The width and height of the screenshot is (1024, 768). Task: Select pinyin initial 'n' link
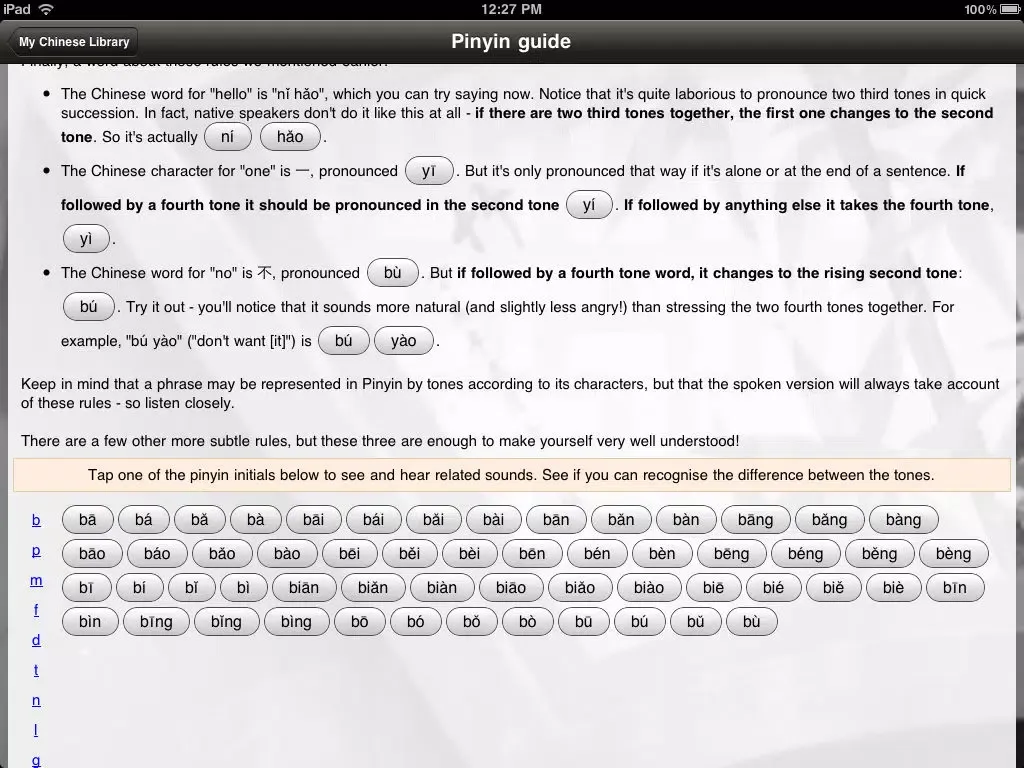pos(36,700)
